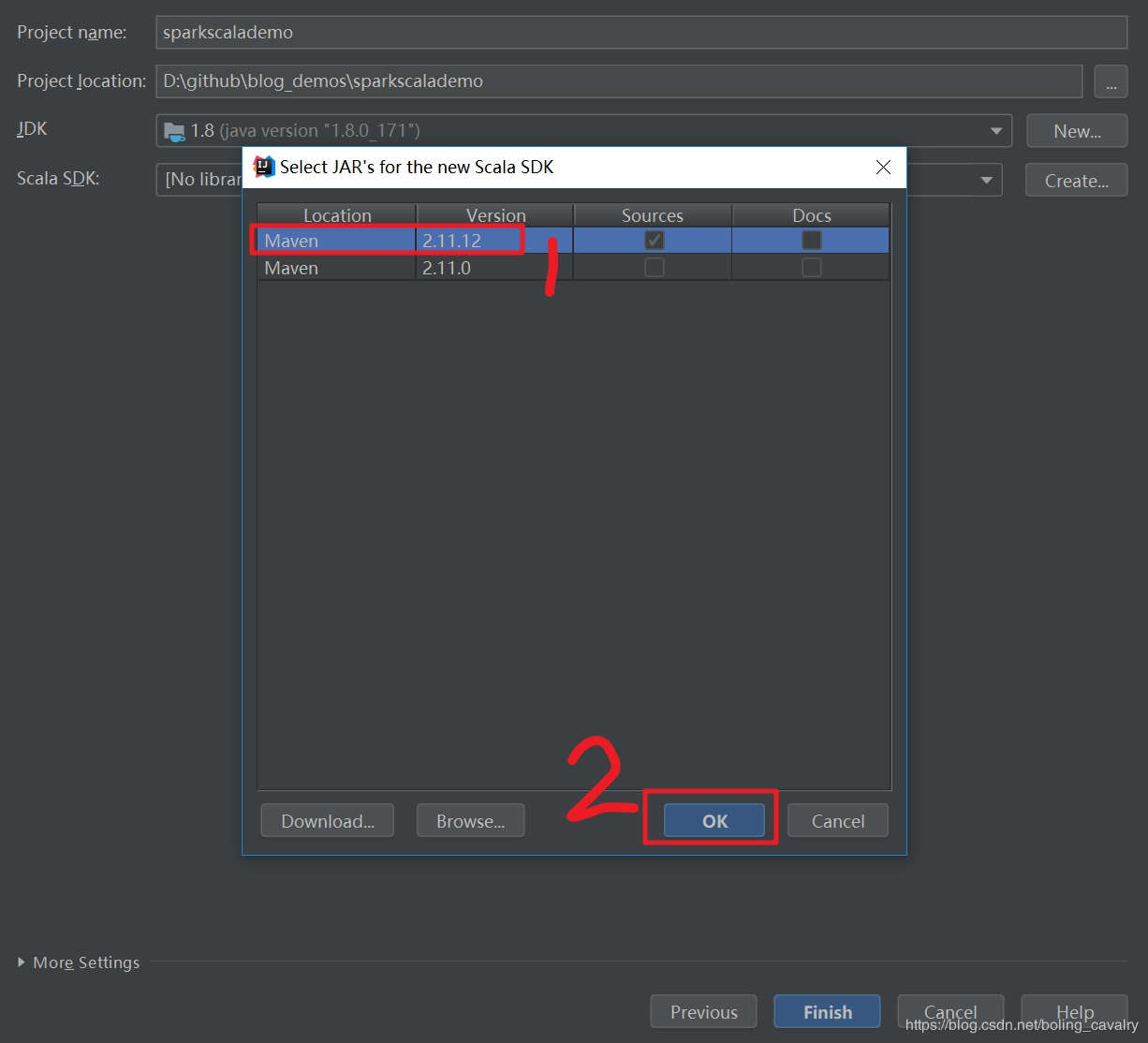
Task: Click the Finish button
Action: tap(827, 1012)
